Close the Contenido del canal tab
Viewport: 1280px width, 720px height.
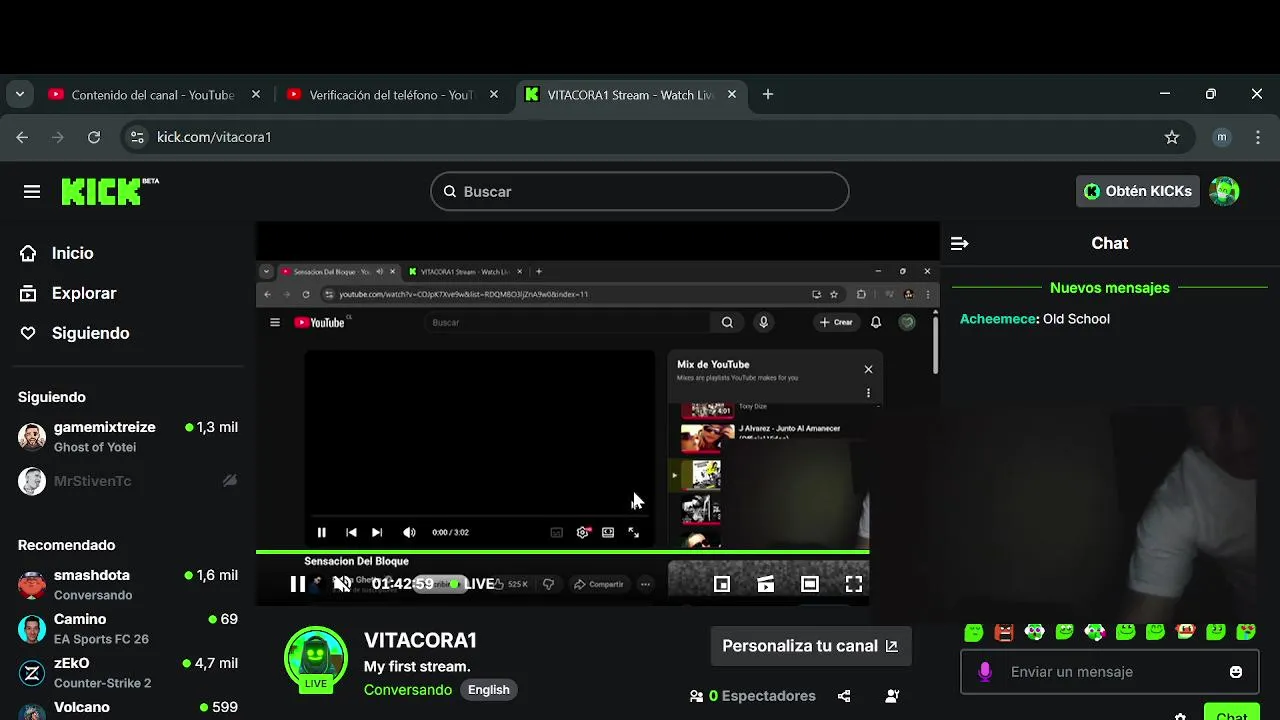pos(256,94)
